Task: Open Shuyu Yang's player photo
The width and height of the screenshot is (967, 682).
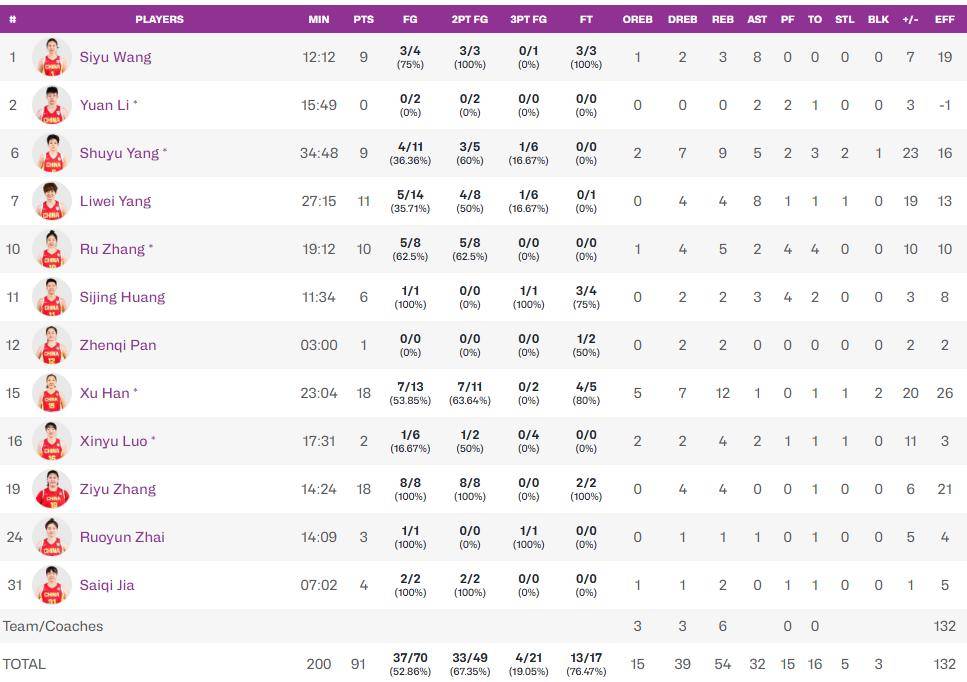Action: point(51,153)
